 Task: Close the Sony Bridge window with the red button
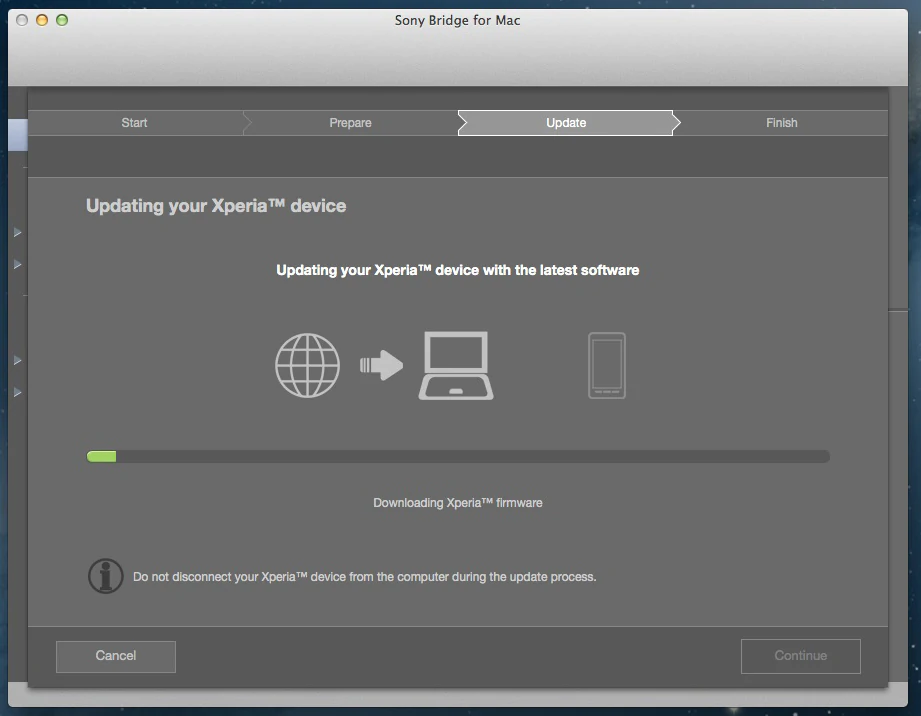pyautogui.click(x=22, y=20)
